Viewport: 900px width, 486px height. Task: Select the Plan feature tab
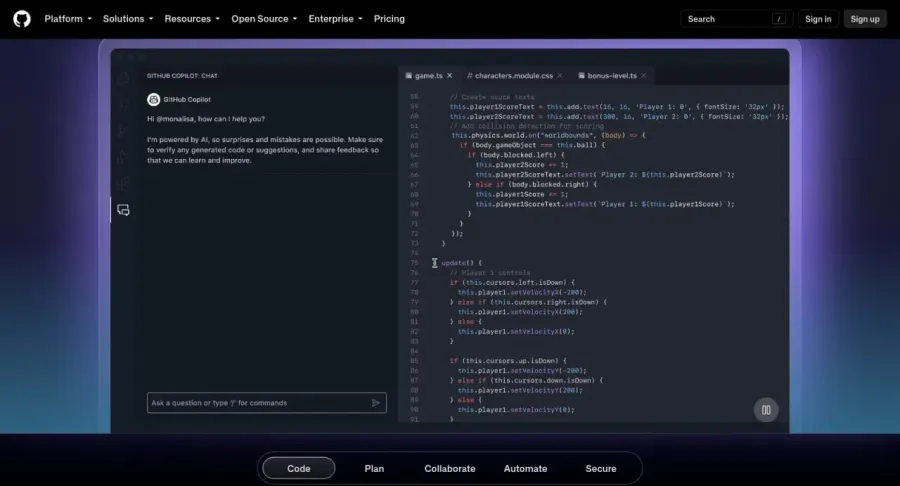tap(374, 468)
